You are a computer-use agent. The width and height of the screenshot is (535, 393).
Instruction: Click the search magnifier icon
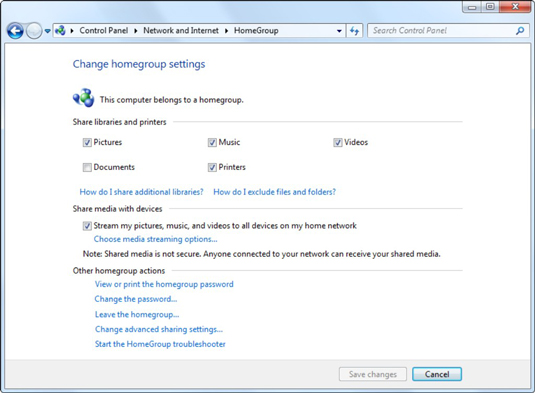[520, 31]
